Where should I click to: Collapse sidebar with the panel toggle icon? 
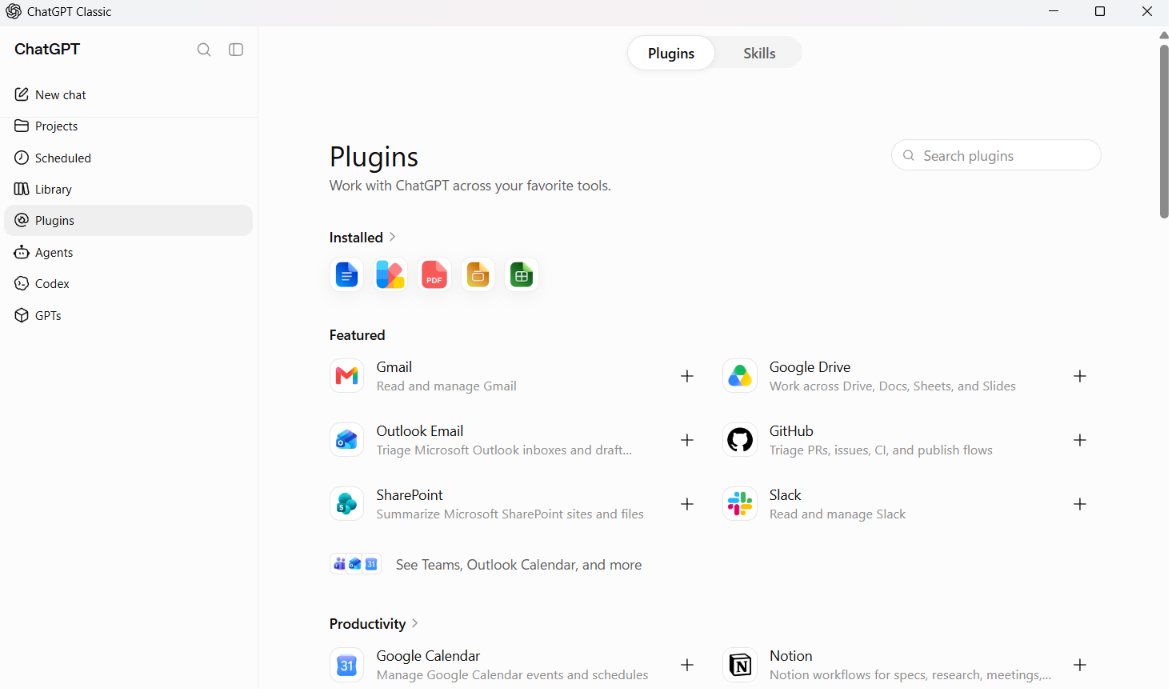tap(236, 49)
